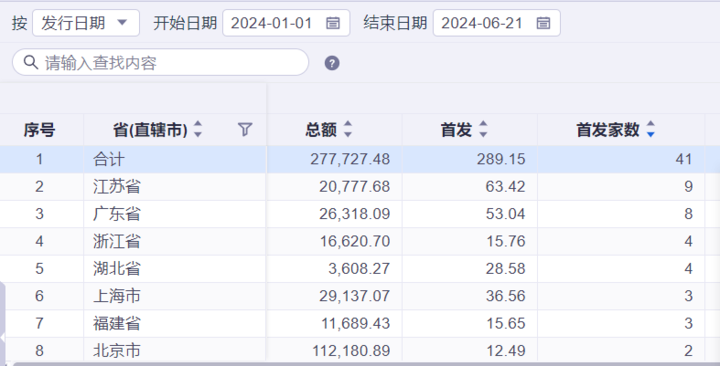Viewport: 720px width, 366px height.
Task: Click the 首发家数 total 41
Action: [x=684, y=159]
